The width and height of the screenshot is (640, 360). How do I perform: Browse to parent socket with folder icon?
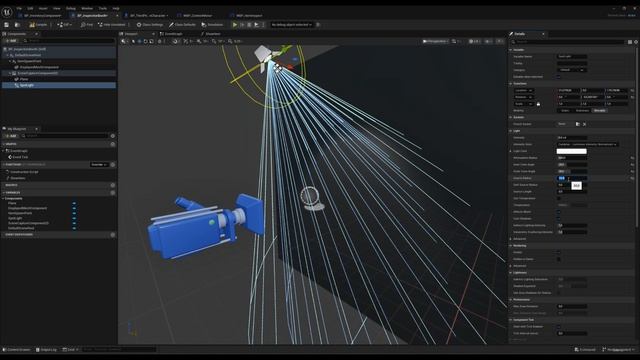(x=578, y=124)
